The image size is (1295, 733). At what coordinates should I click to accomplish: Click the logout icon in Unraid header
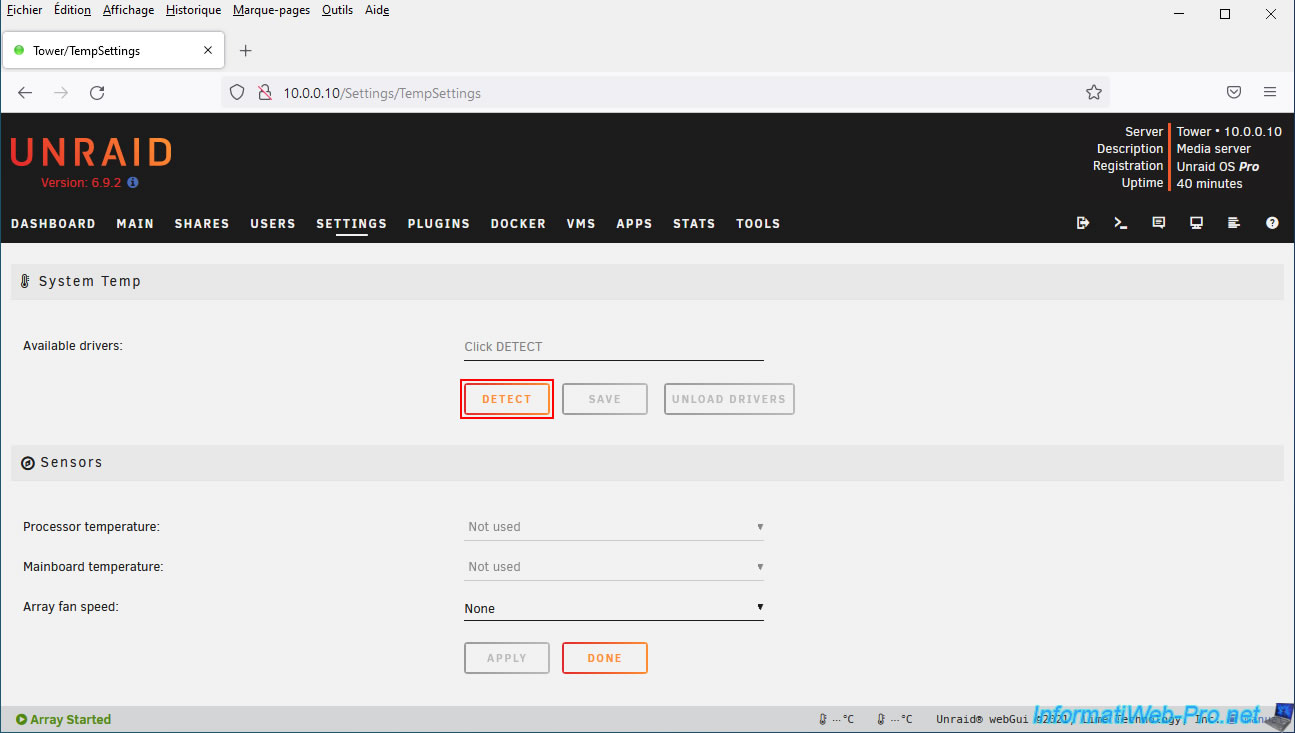(1082, 223)
